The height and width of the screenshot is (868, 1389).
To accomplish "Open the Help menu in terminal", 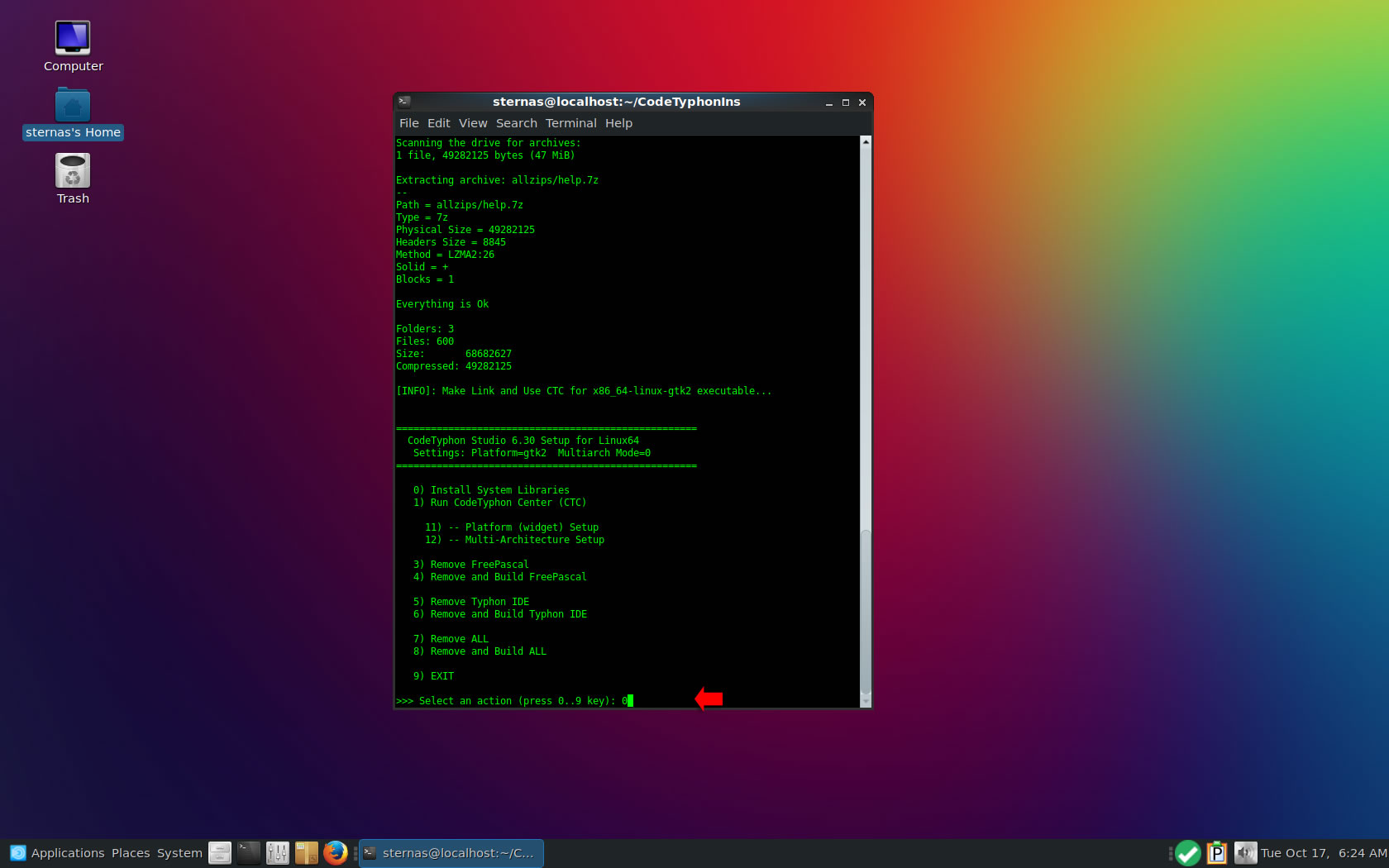I will click(x=618, y=123).
